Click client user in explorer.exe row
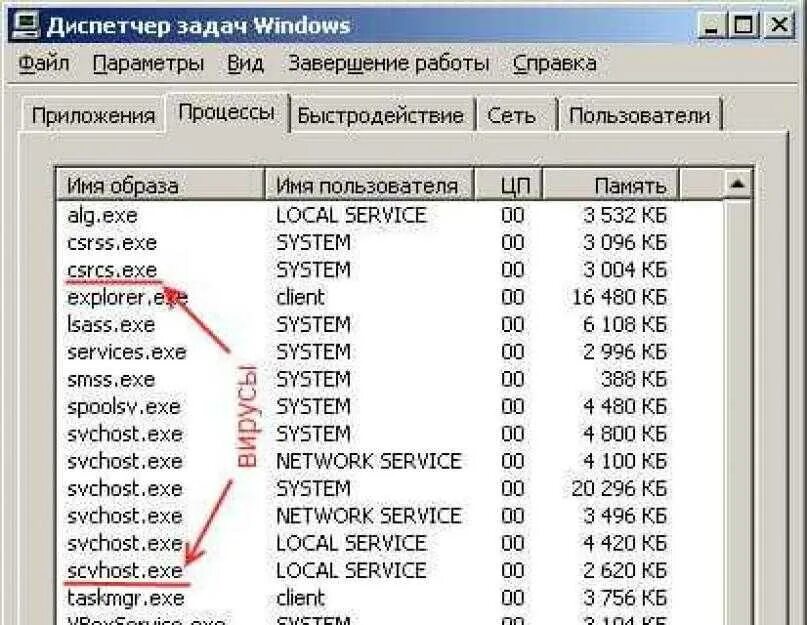Image resolution: width=807 pixels, height=625 pixels. pyautogui.click(x=301, y=297)
